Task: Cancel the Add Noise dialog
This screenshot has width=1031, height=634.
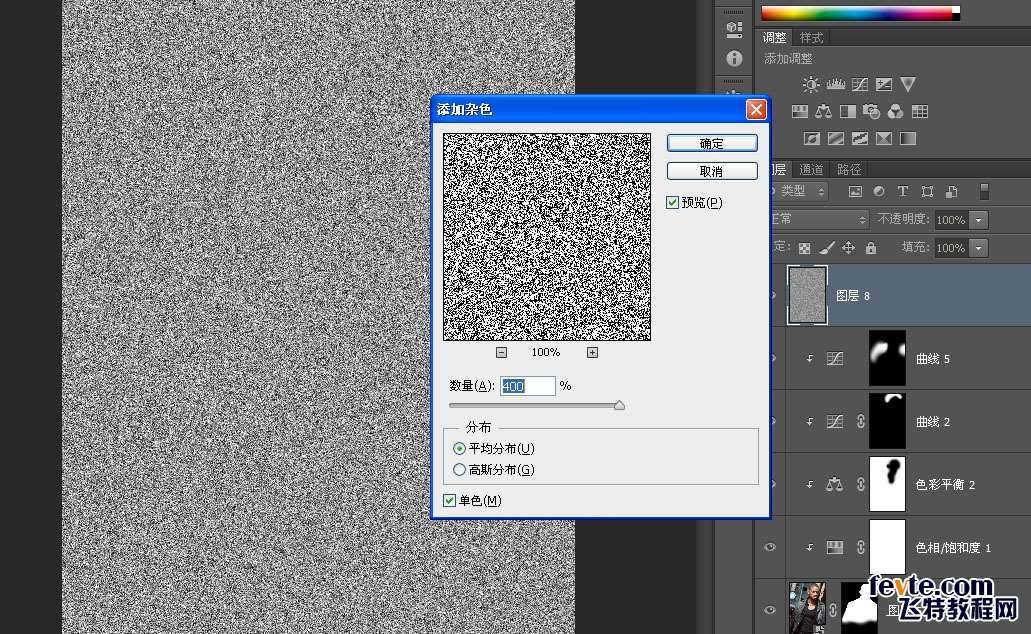Action: point(711,171)
